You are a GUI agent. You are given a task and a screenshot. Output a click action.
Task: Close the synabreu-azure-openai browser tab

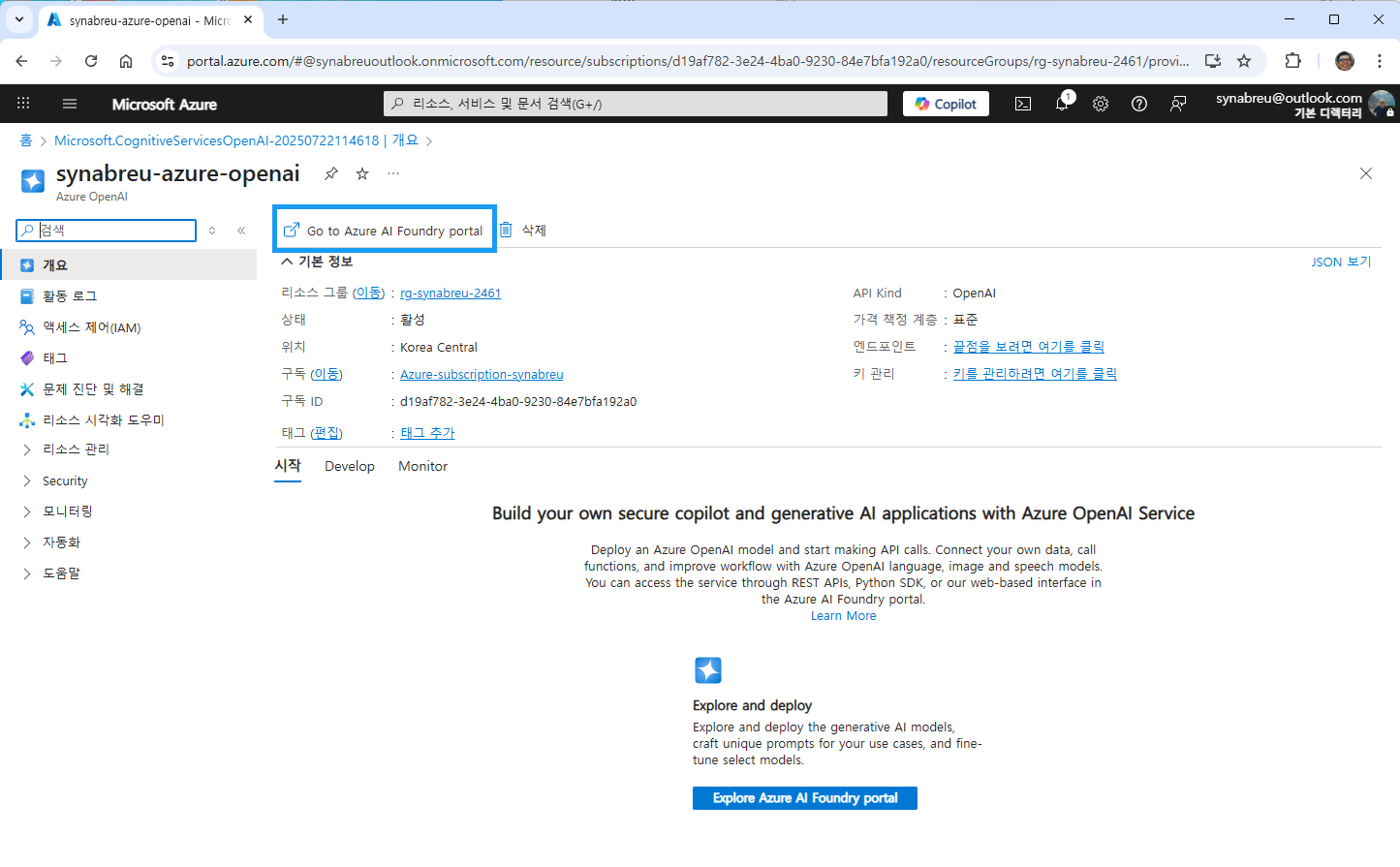(x=248, y=19)
